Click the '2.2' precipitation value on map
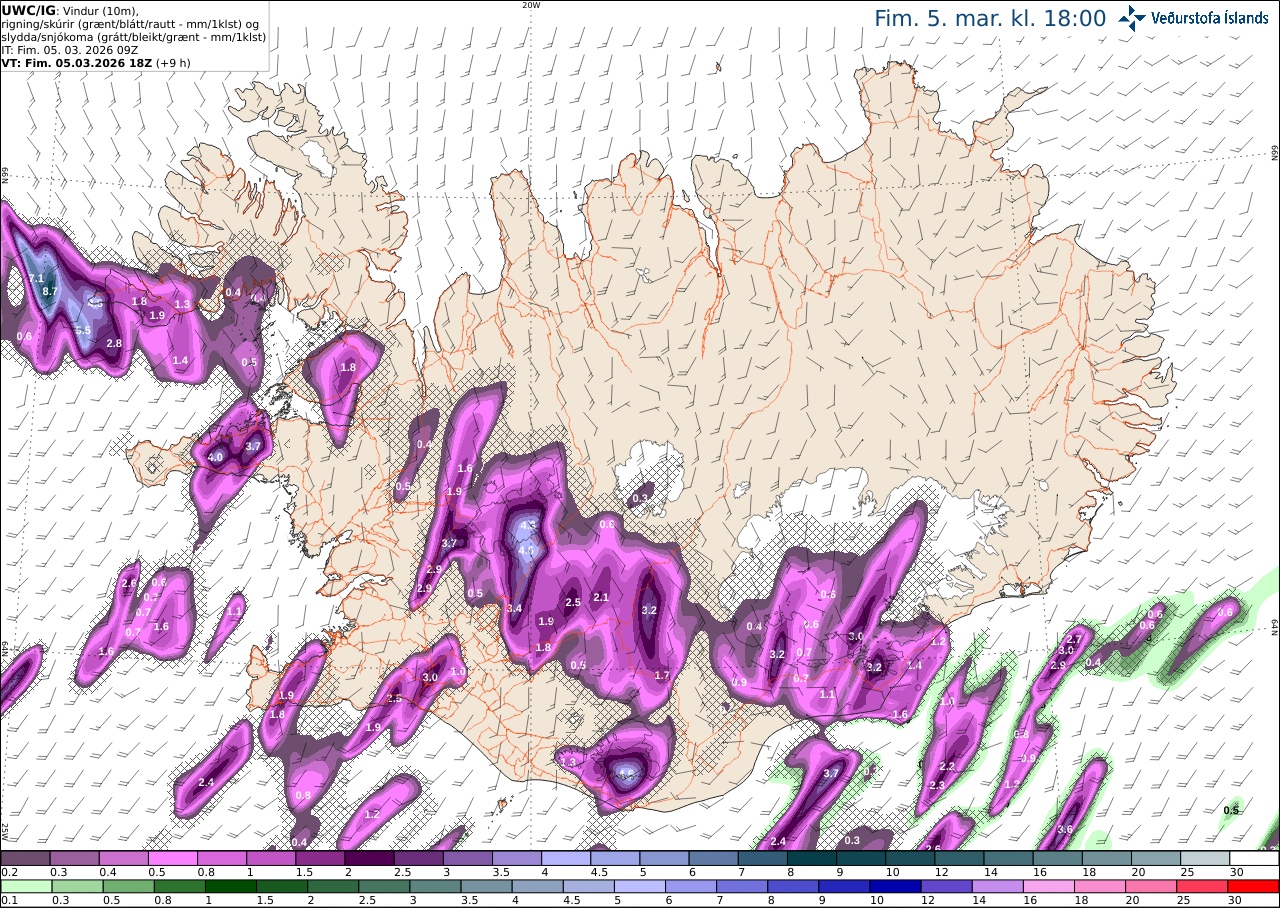This screenshot has height=908, width=1280. pyautogui.click(x=948, y=766)
